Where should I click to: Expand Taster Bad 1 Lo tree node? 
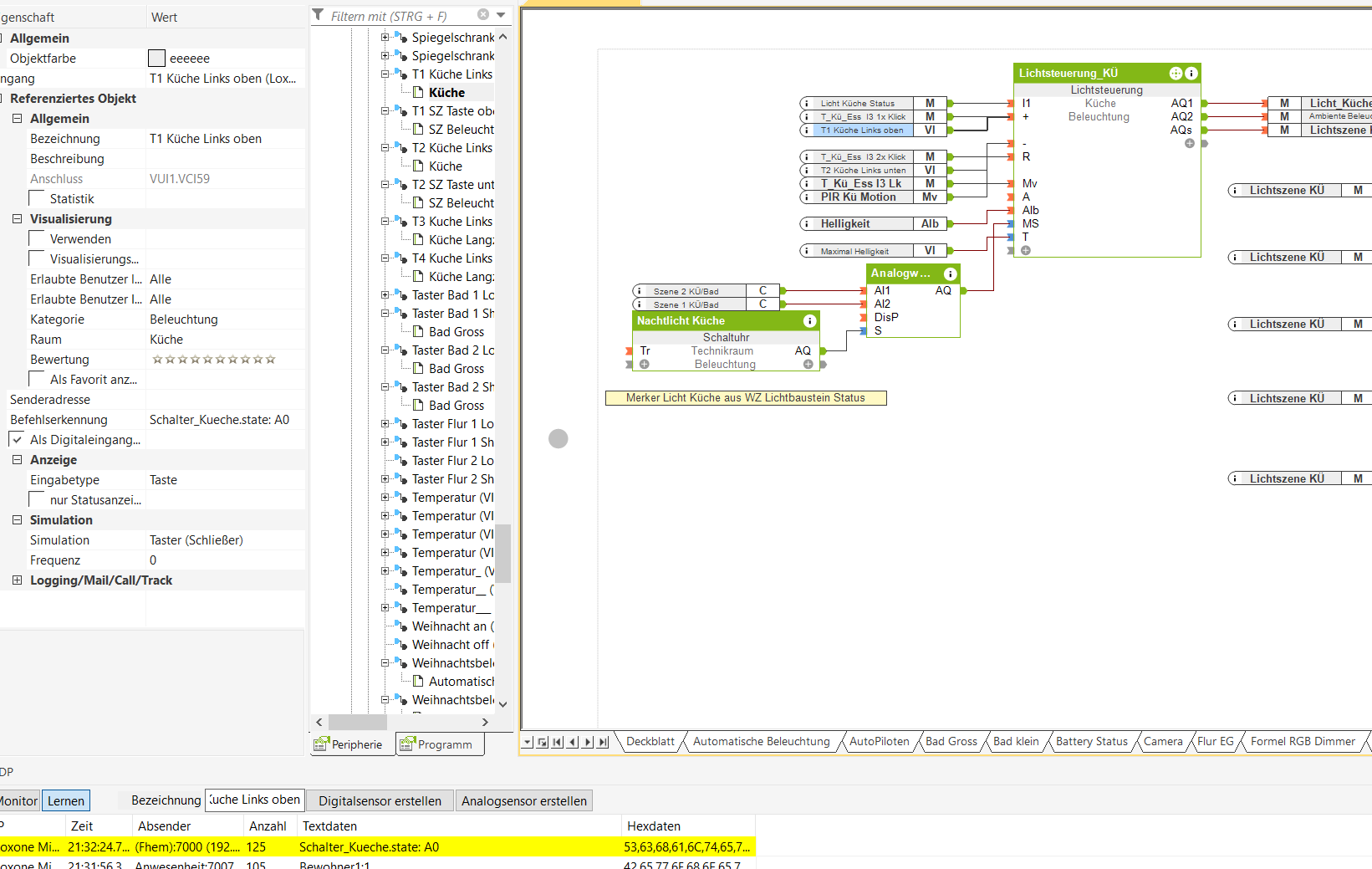(x=385, y=295)
